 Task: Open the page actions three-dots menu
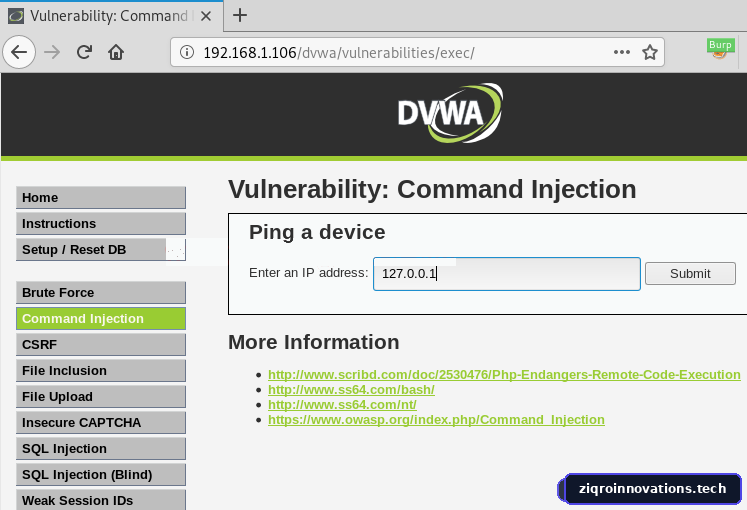tap(622, 52)
